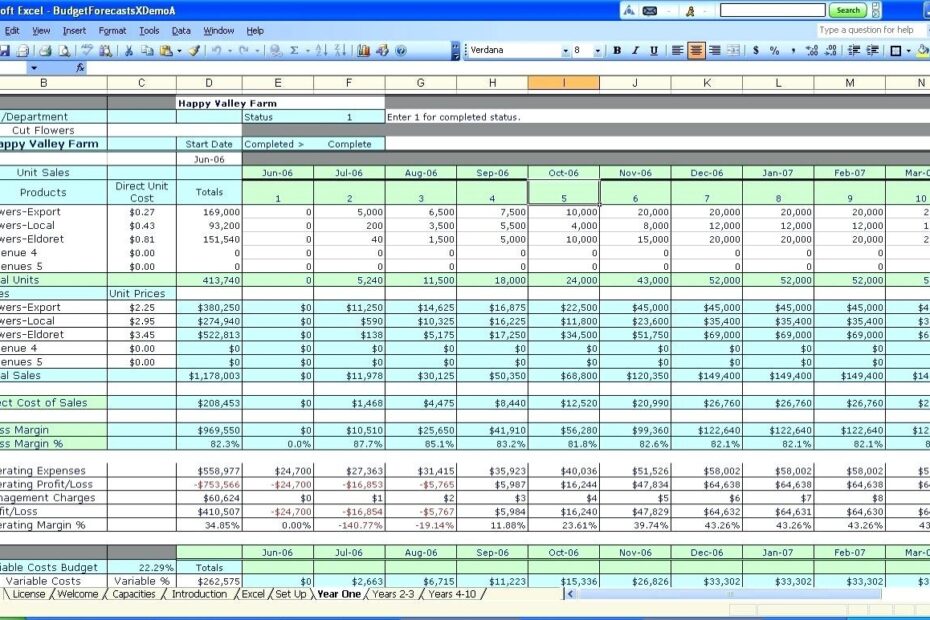Open the Verdana font name dropdown

(563, 50)
